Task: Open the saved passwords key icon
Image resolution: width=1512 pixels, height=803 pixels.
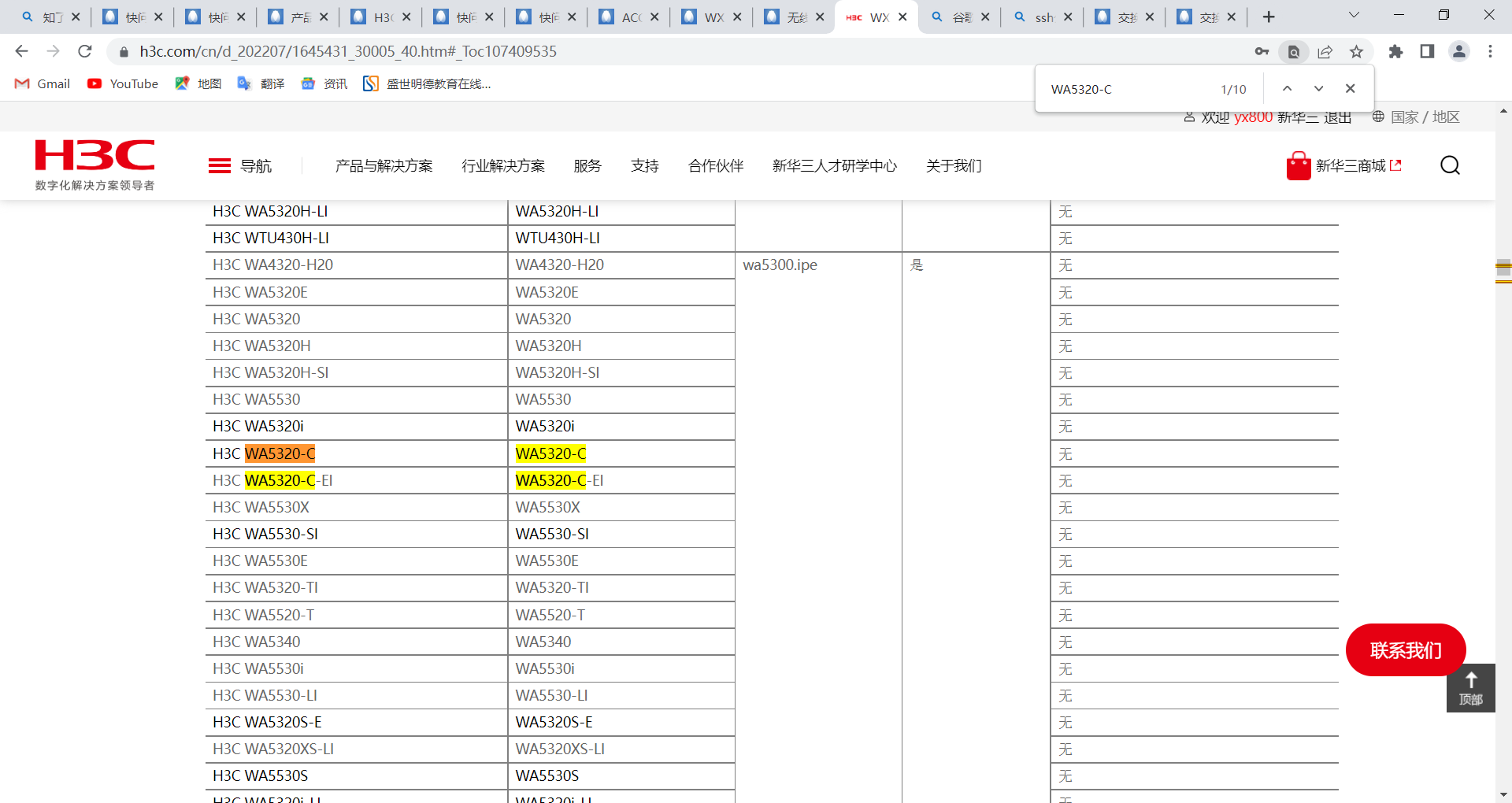Action: [1262, 51]
